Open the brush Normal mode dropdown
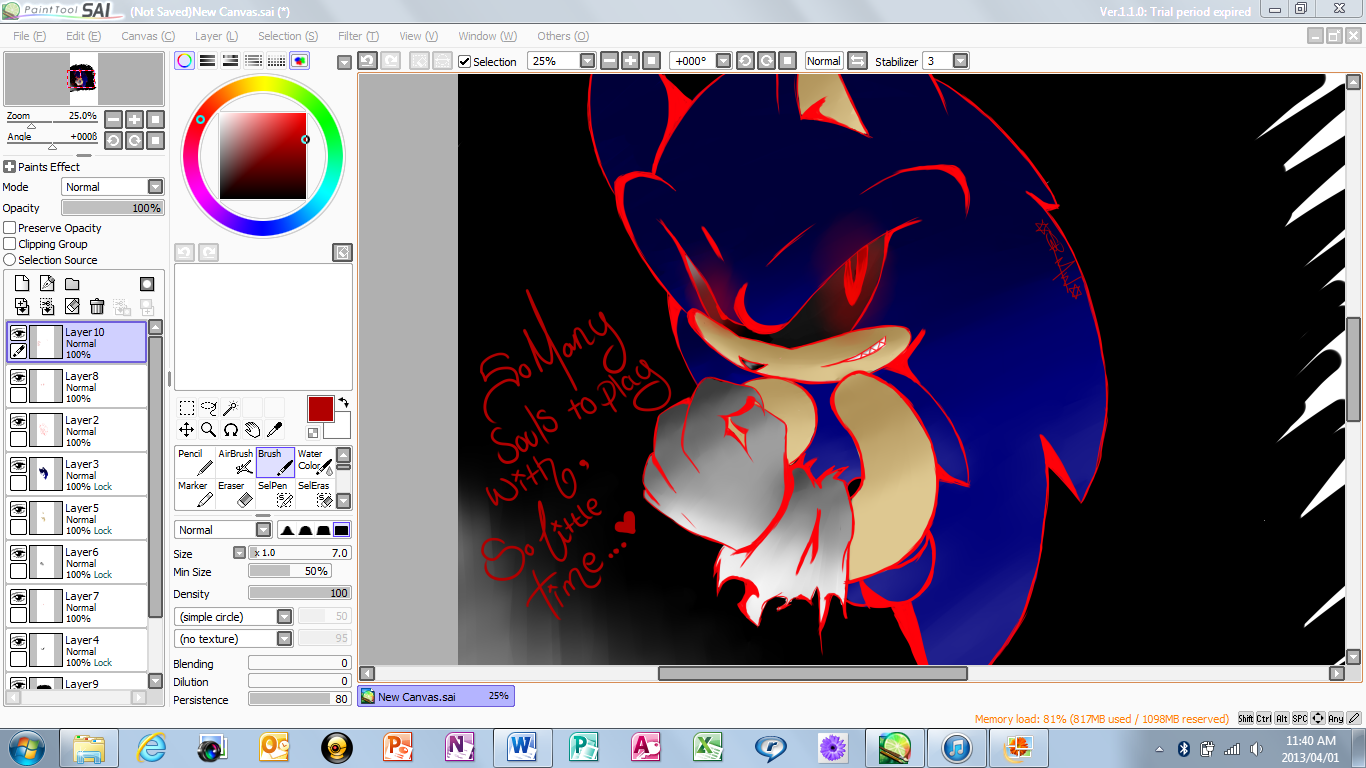The image size is (1366, 768). 223,530
